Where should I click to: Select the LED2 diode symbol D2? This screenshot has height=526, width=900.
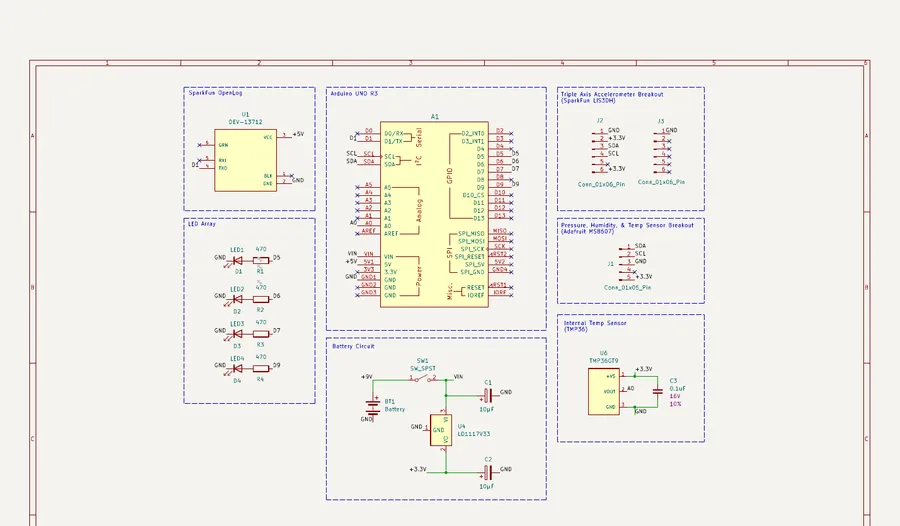pyautogui.click(x=236, y=299)
